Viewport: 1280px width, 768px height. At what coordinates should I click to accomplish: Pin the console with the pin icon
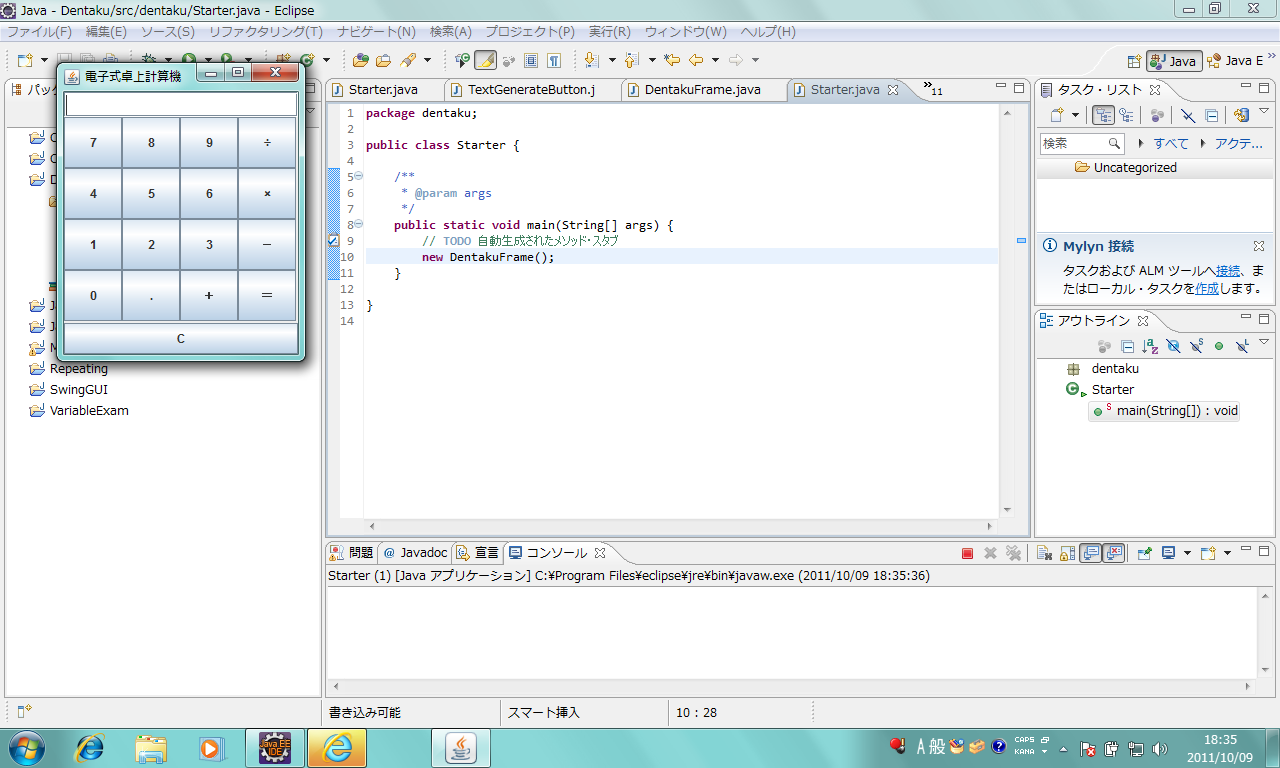pyautogui.click(x=1144, y=553)
